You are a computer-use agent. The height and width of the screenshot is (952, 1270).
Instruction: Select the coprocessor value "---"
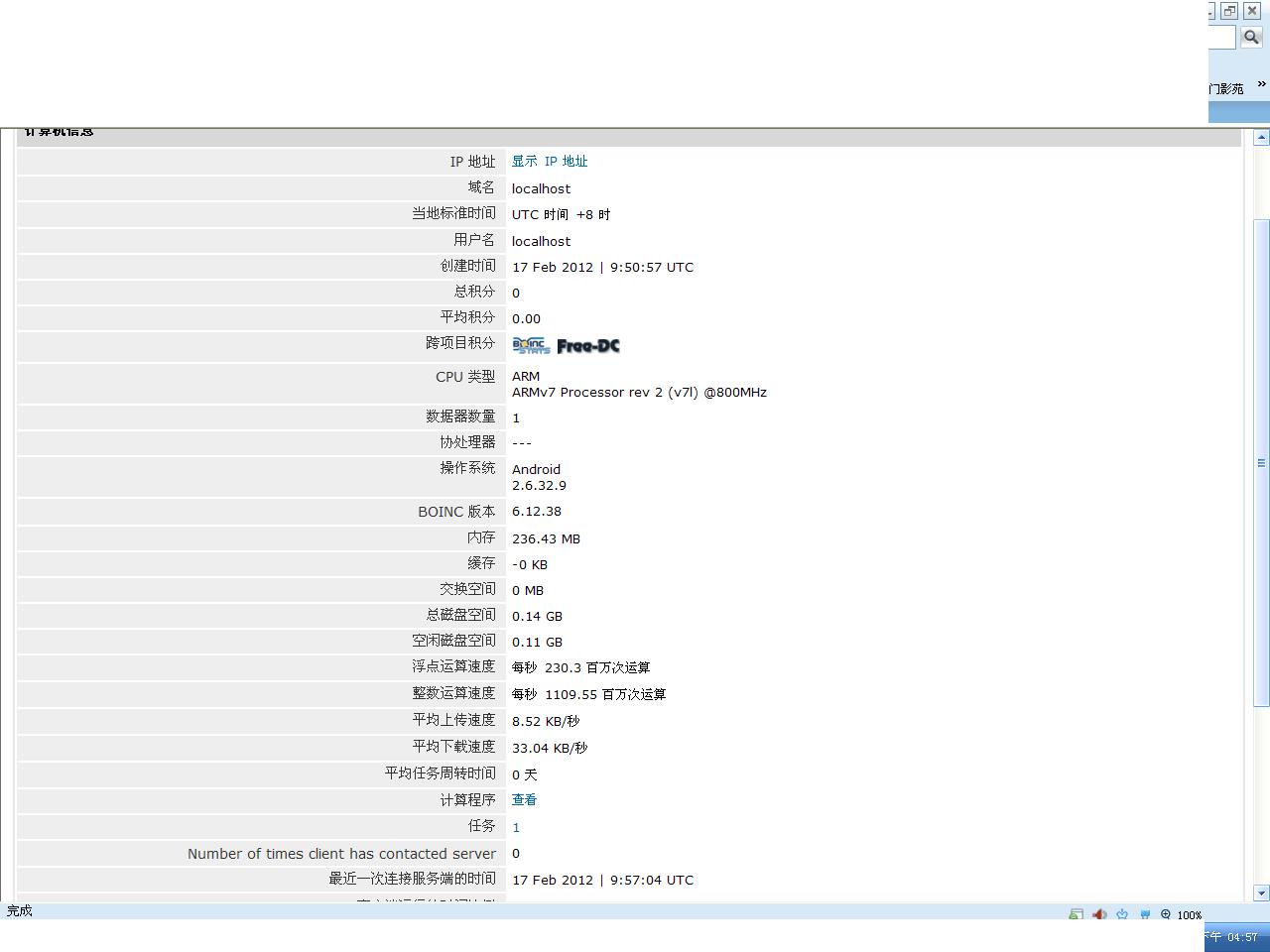coord(522,443)
